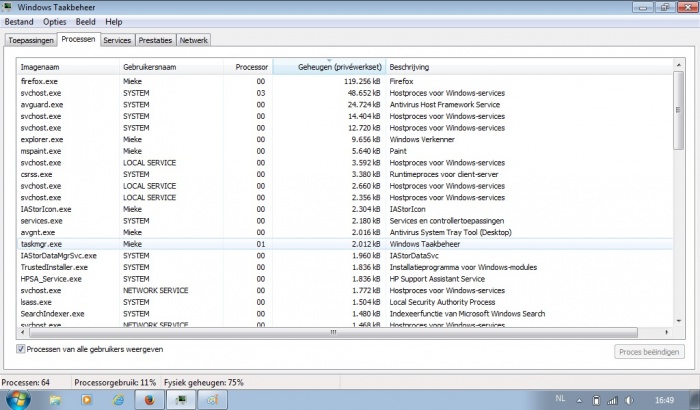Click the 'Processen: 64' status entry
700x410 pixels.
point(25,383)
